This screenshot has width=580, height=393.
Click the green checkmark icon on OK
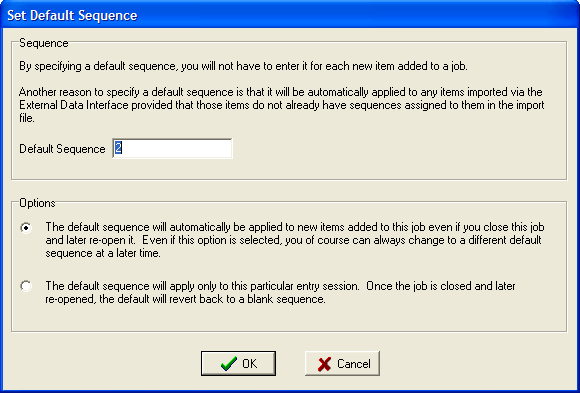pyautogui.click(x=229, y=364)
